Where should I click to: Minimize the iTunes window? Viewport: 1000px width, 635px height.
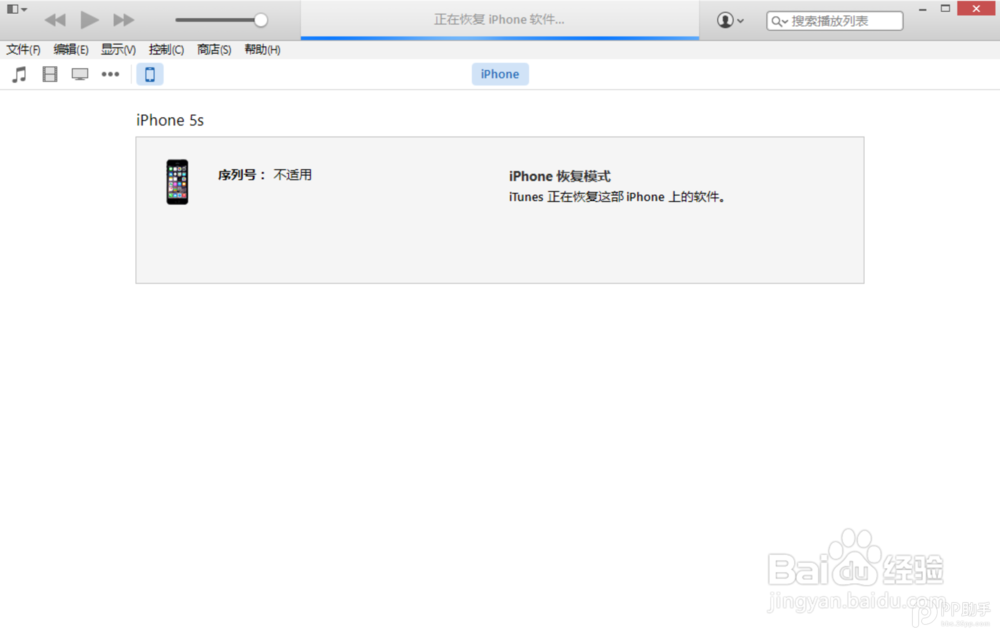click(x=922, y=9)
